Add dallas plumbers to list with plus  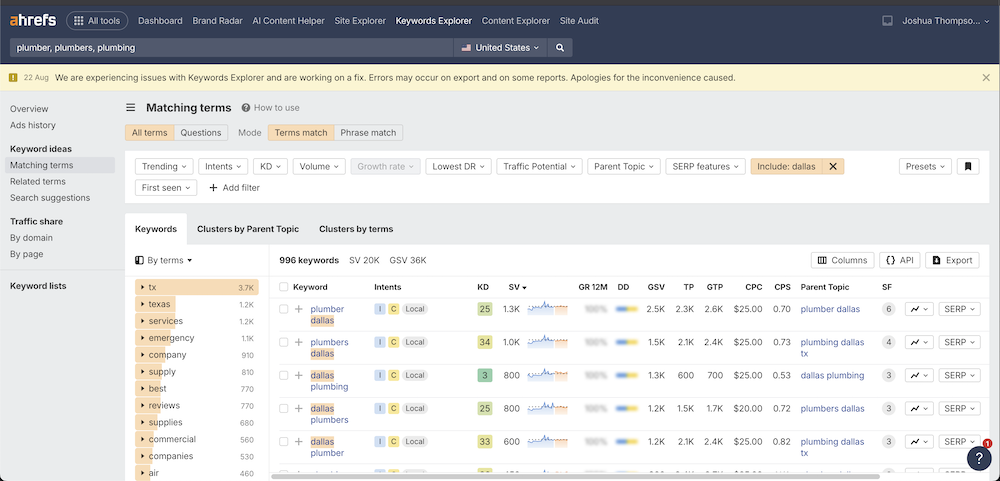pos(298,408)
